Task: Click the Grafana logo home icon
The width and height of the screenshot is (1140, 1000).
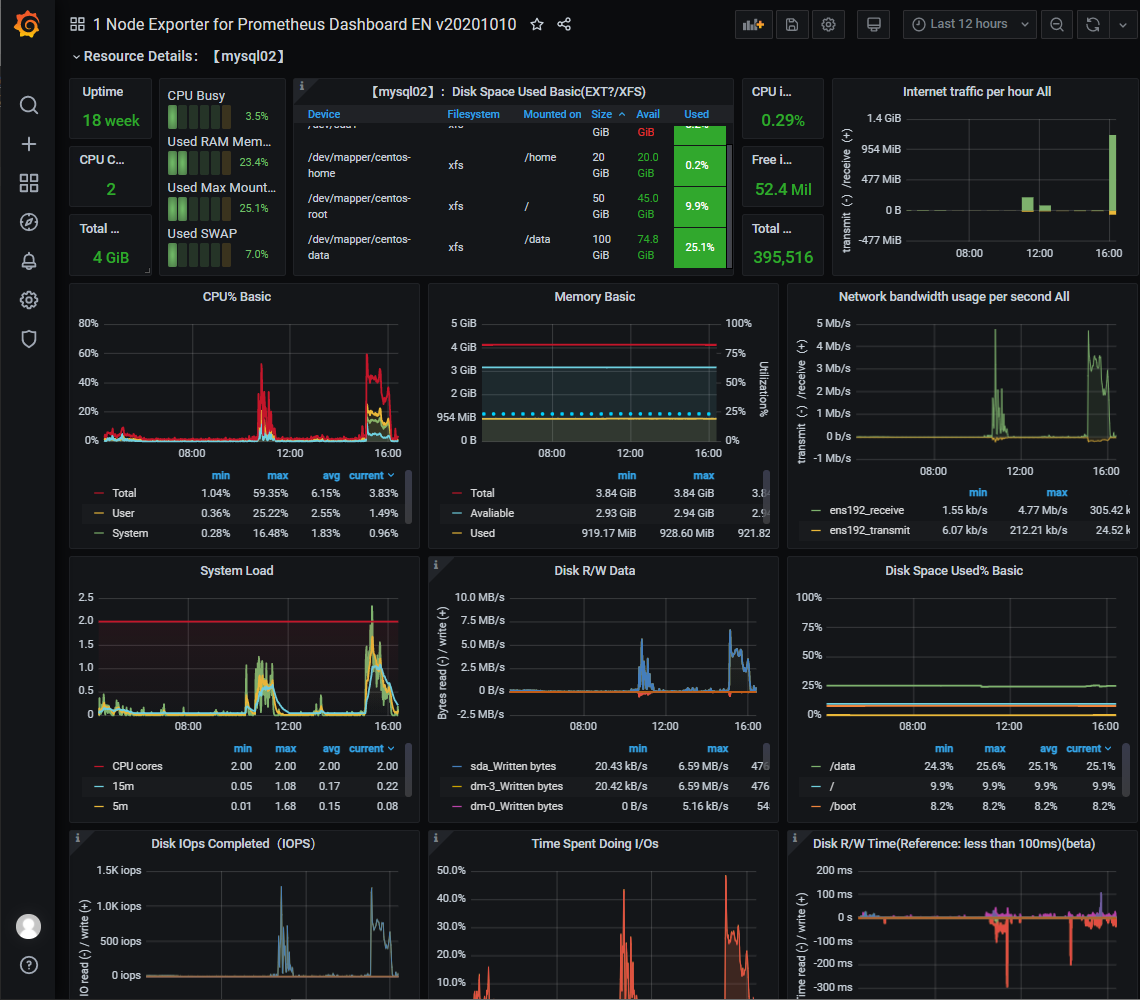Action: pyautogui.click(x=28, y=24)
